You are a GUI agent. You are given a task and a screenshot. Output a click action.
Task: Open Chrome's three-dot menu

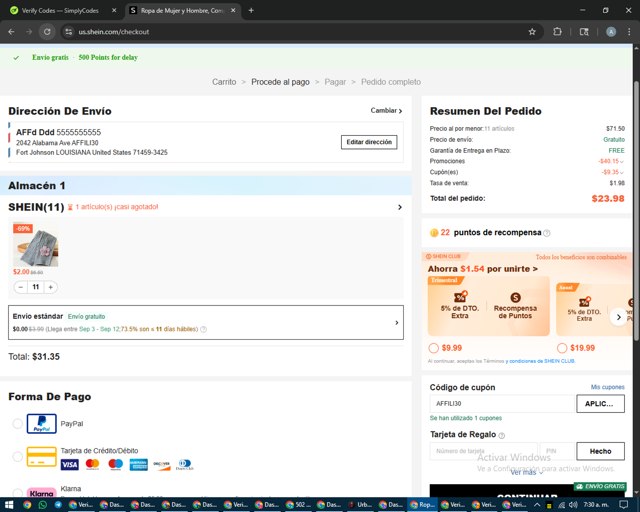point(629,32)
